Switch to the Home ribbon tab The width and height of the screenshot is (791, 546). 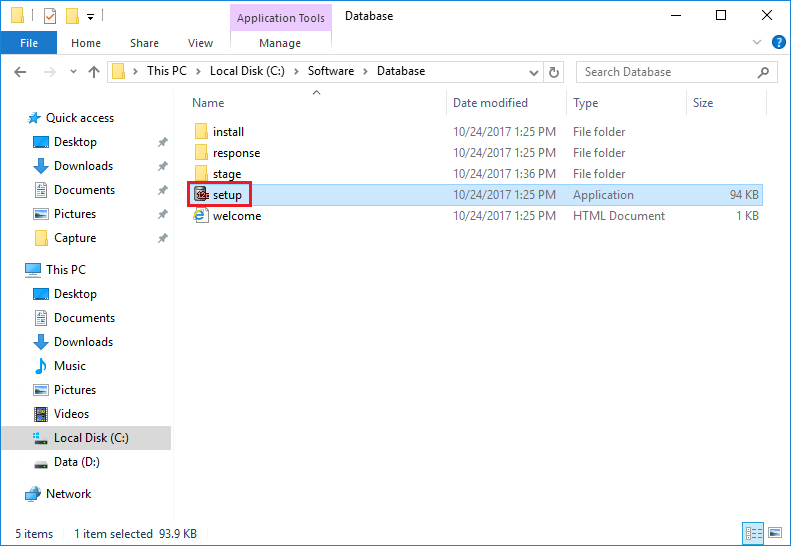86,43
